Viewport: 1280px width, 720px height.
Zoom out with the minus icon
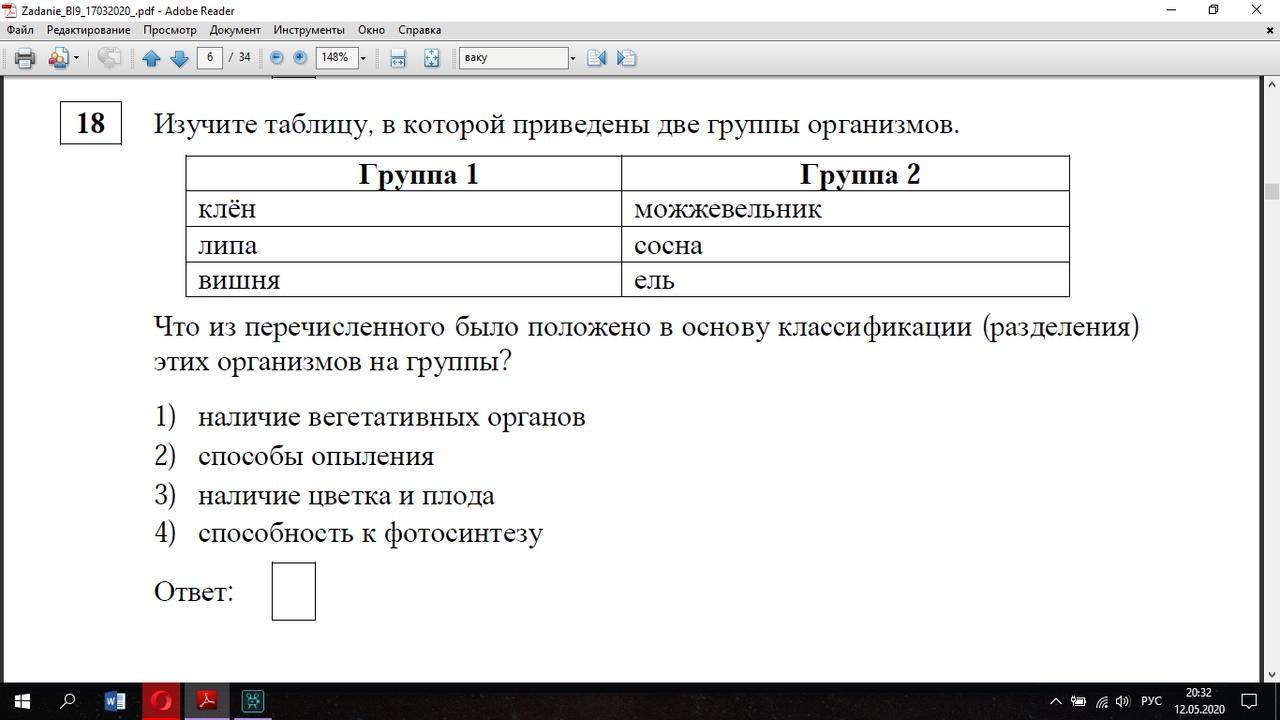277,58
